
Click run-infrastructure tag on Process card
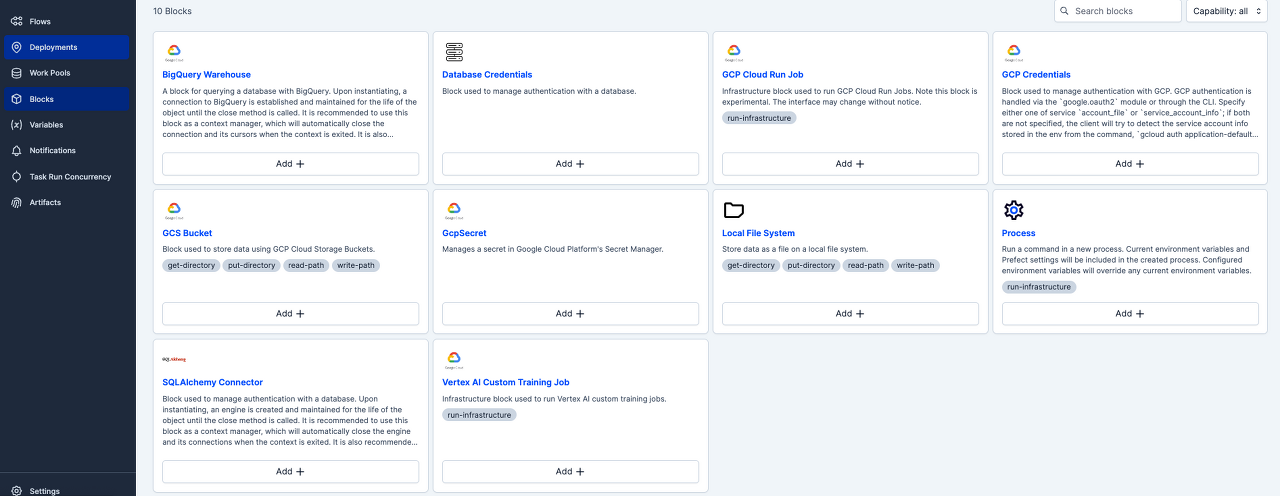pyautogui.click(x=1039, y=287)
